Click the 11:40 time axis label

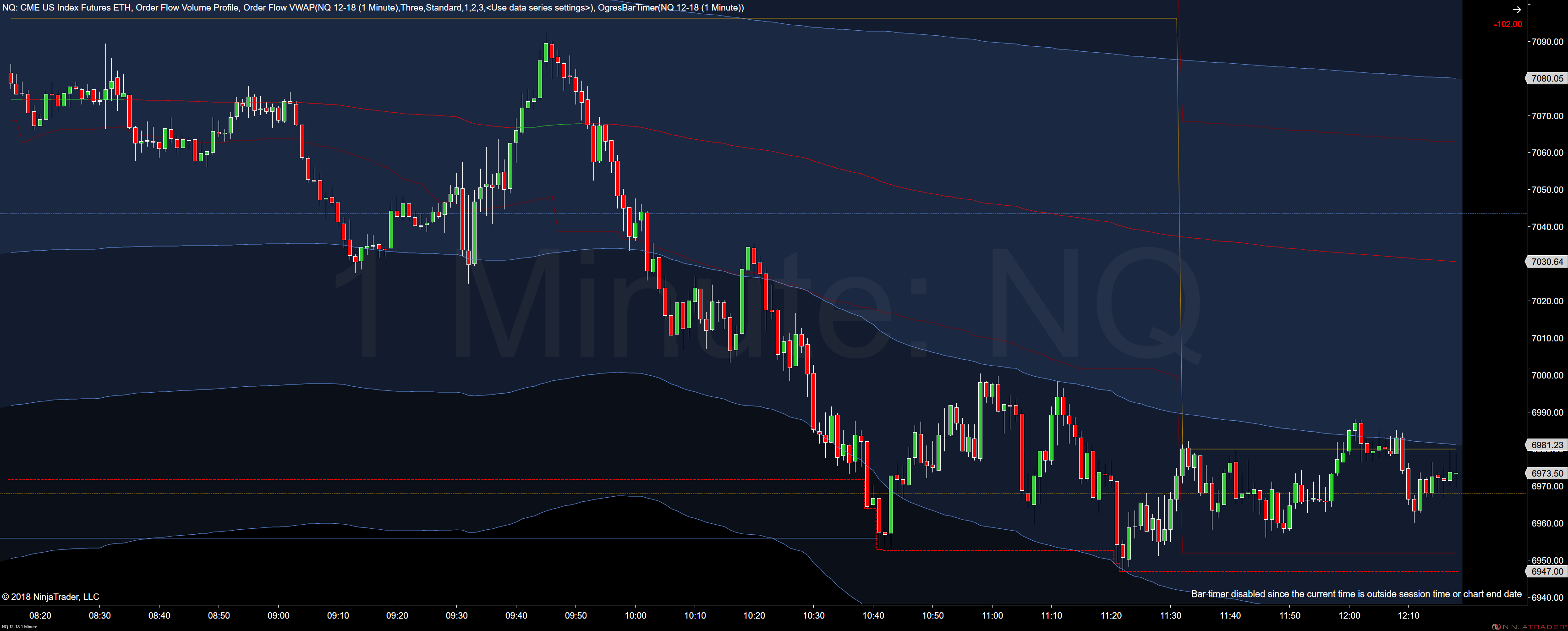point(1230,615)
